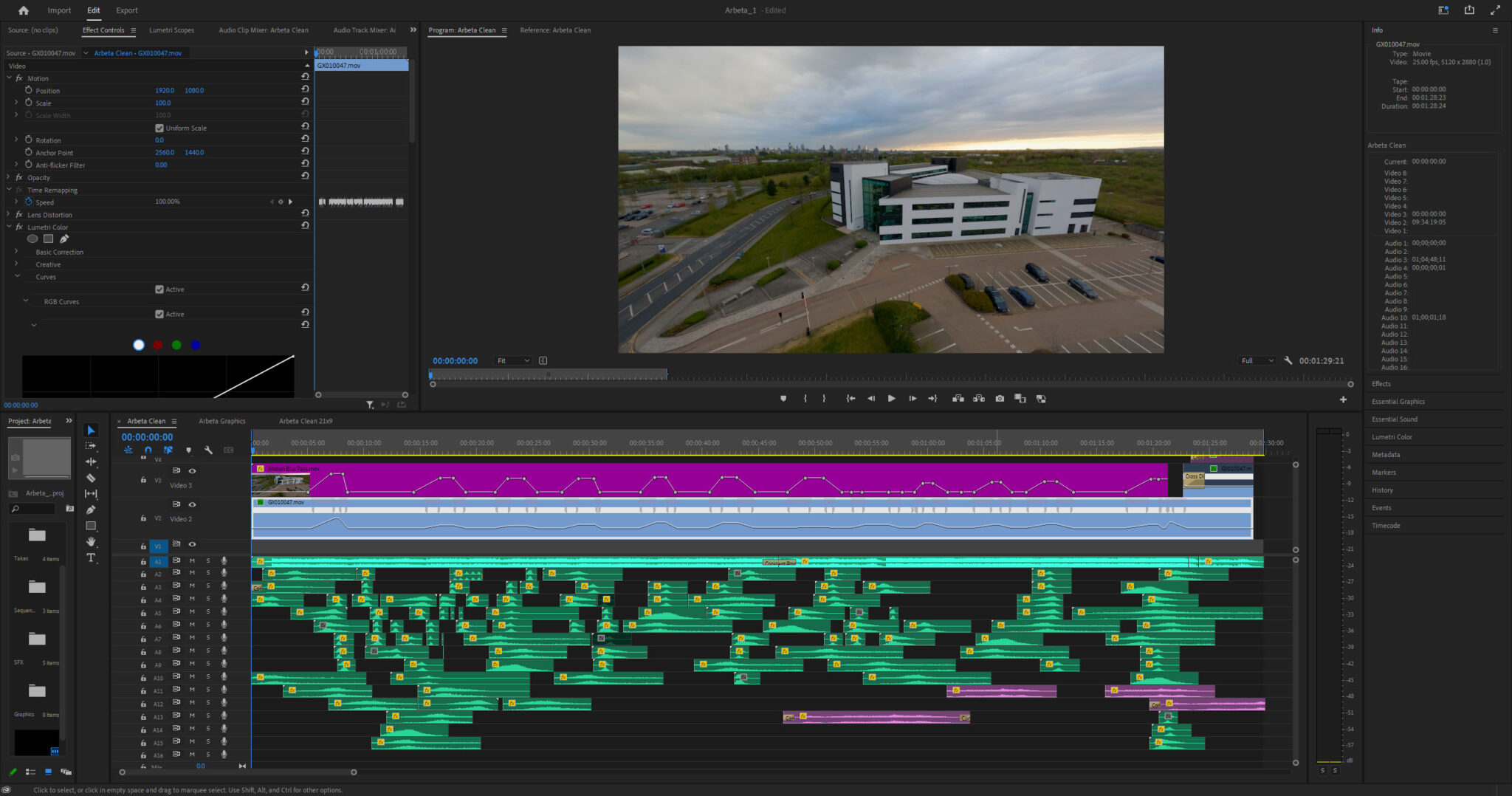Select the Razor tool in the toolbar

(91, 478)
